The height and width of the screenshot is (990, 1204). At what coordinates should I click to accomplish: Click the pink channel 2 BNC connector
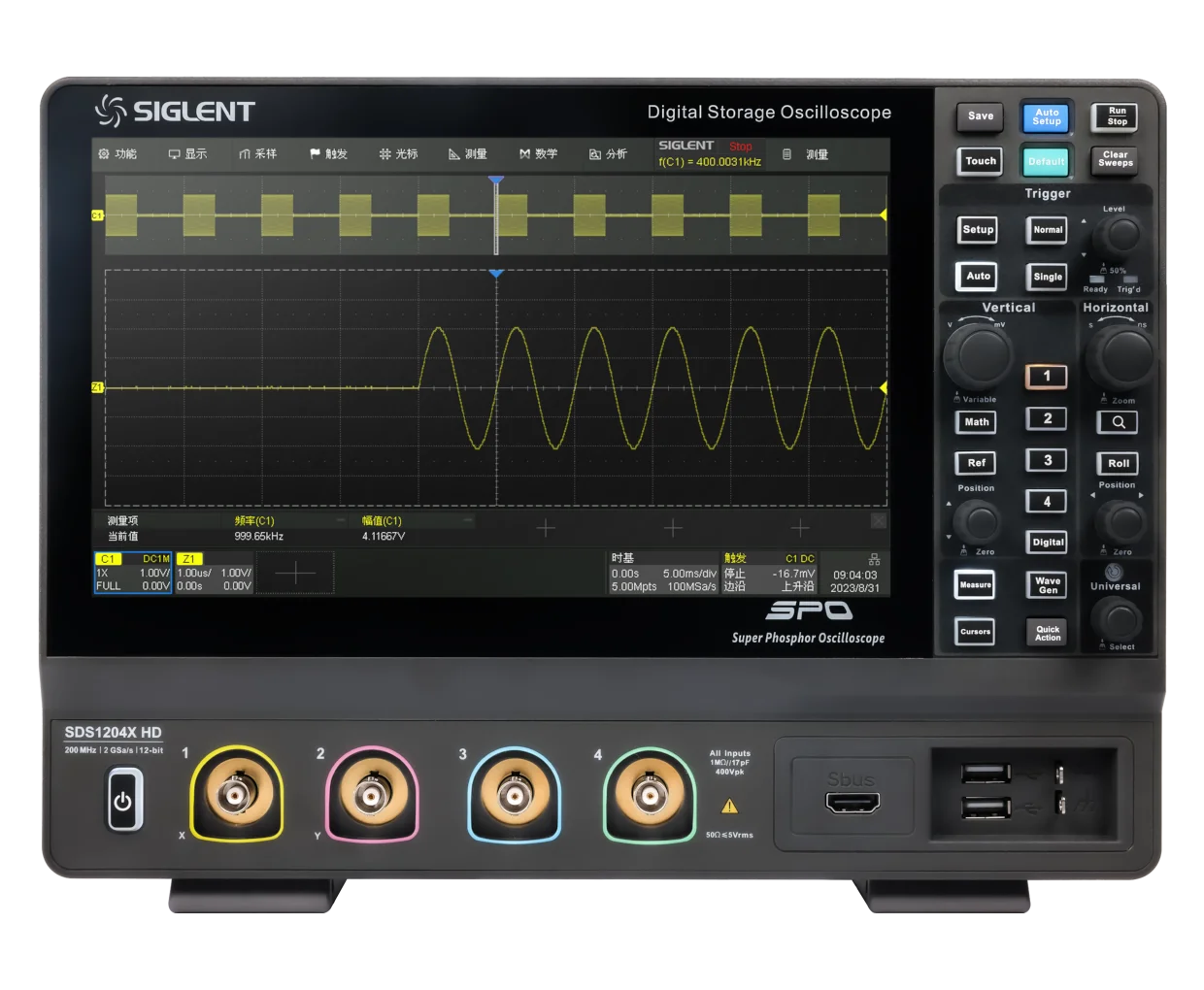pyautogui.click(x=372, y=795)
